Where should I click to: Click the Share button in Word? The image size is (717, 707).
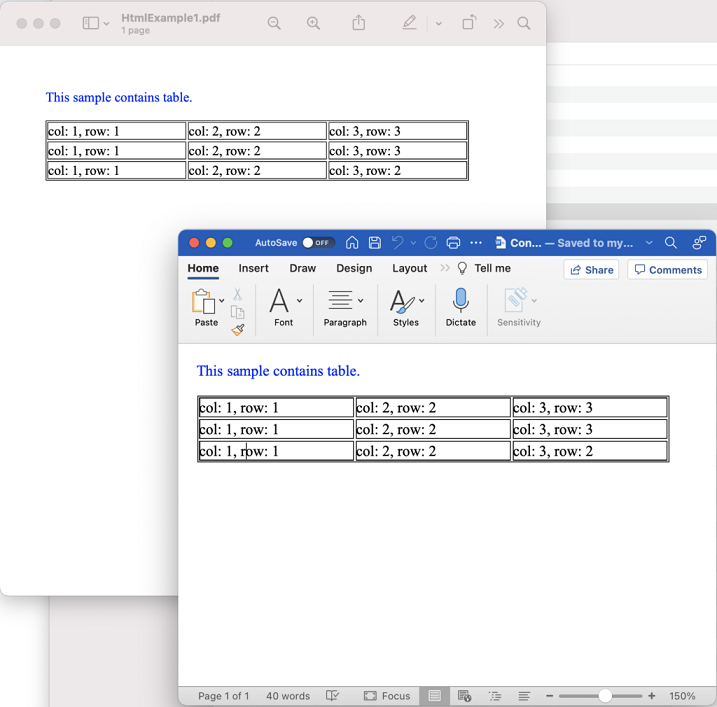(x=591, y=270)
